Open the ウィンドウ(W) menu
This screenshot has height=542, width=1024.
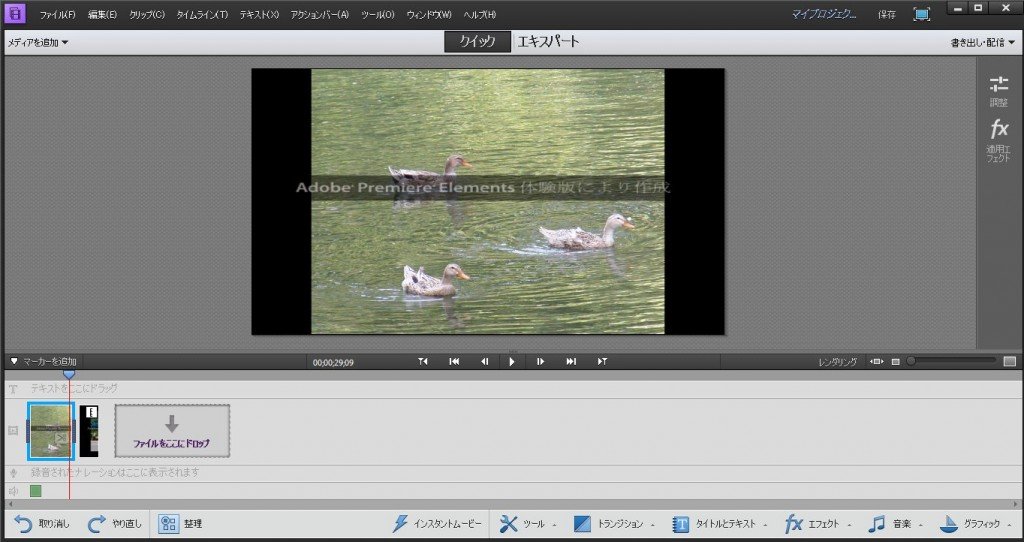point(429,14)
